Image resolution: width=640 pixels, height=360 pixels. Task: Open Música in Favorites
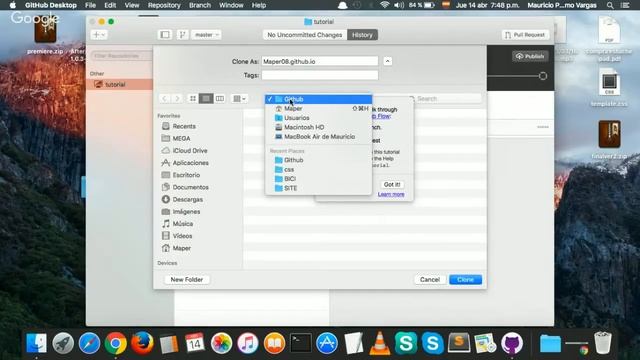point(182,224)
